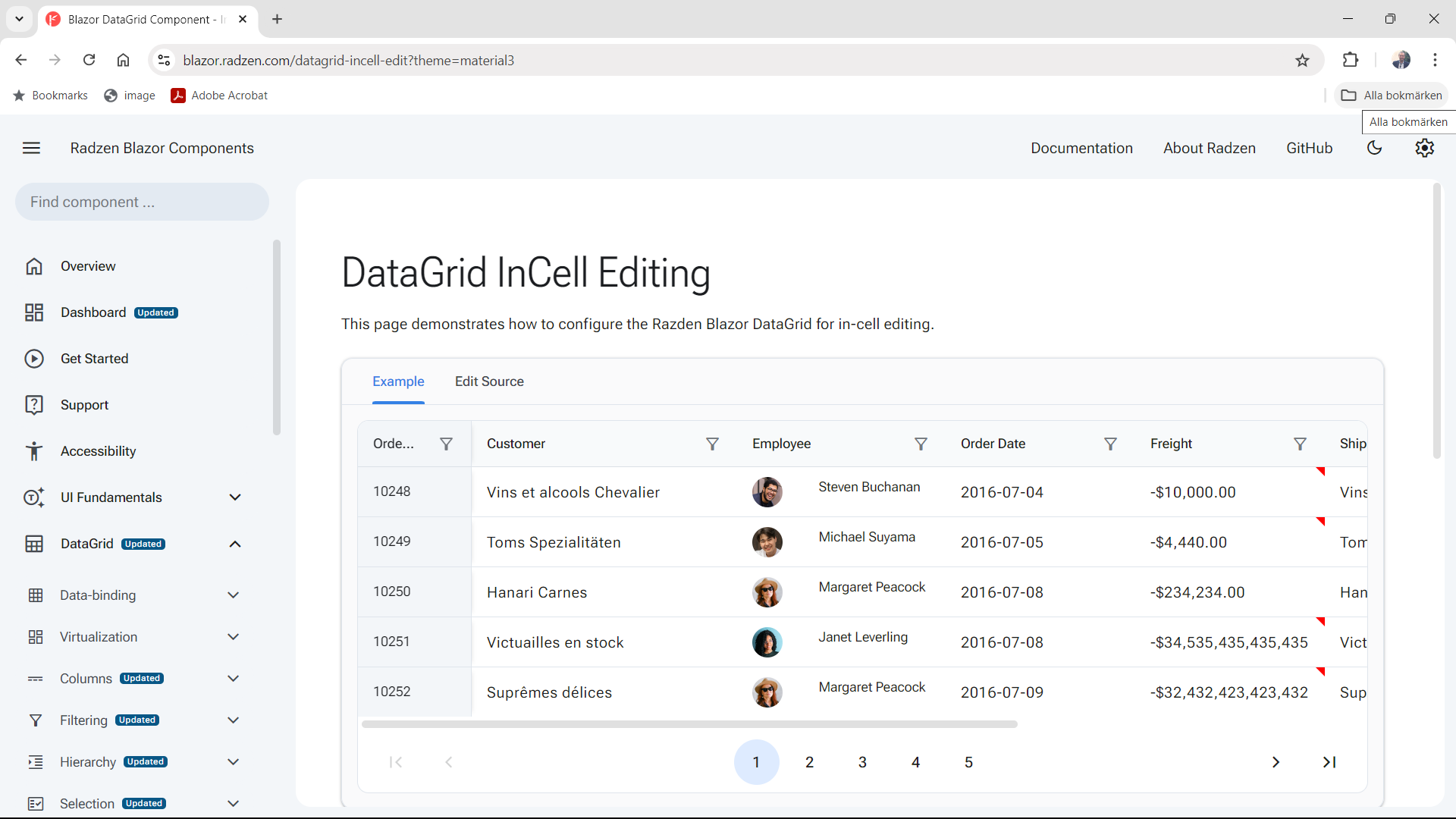The height and width of the screenshot is (819, 1456).
Task: Go to page 2 of grid
Action: click(809, 762)
